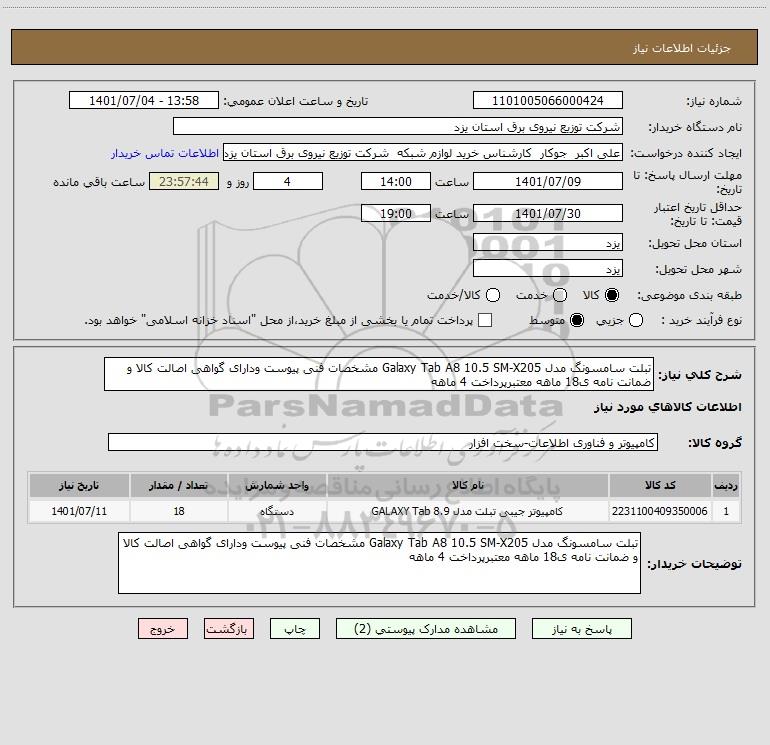Image resolution: width=770 pixels, height=745 pixels.
Task: Click the response deadline date 1401/07/09
Action: click(x=548, y=181)
